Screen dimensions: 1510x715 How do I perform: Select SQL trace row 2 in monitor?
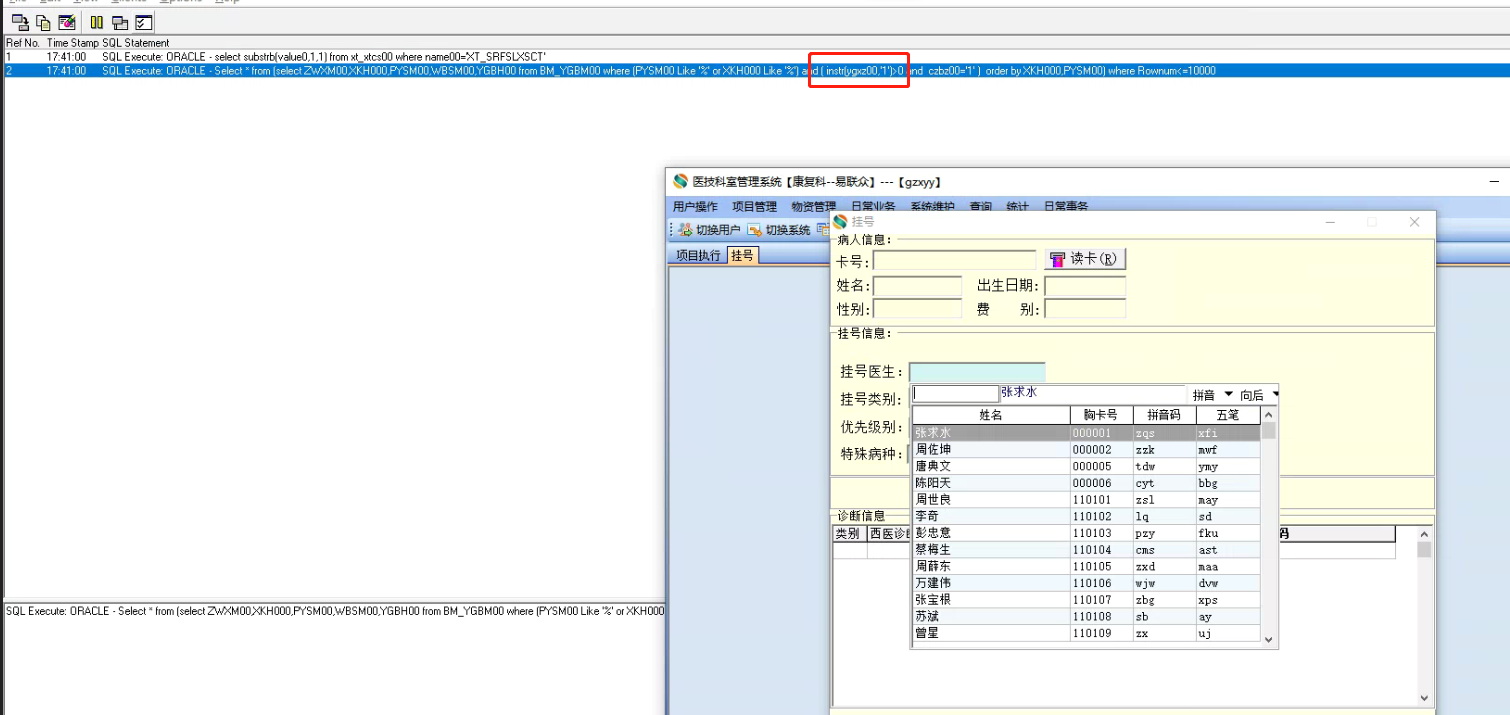pos(755,71)
